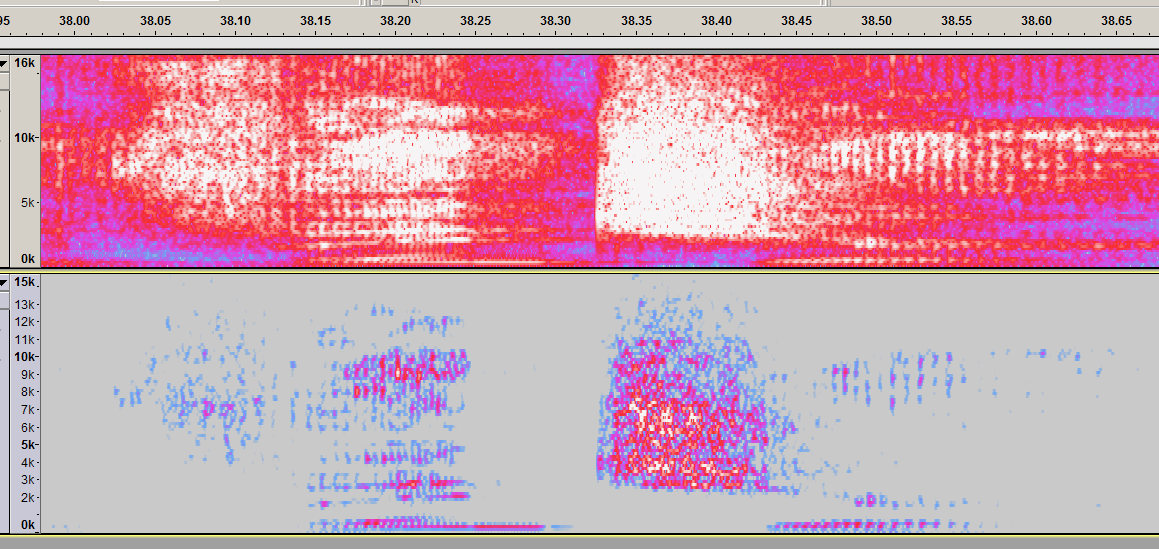Click the 38.25 mark on the timeline ruler
This screenshot has width=1159, height=549.
[475, 21]
